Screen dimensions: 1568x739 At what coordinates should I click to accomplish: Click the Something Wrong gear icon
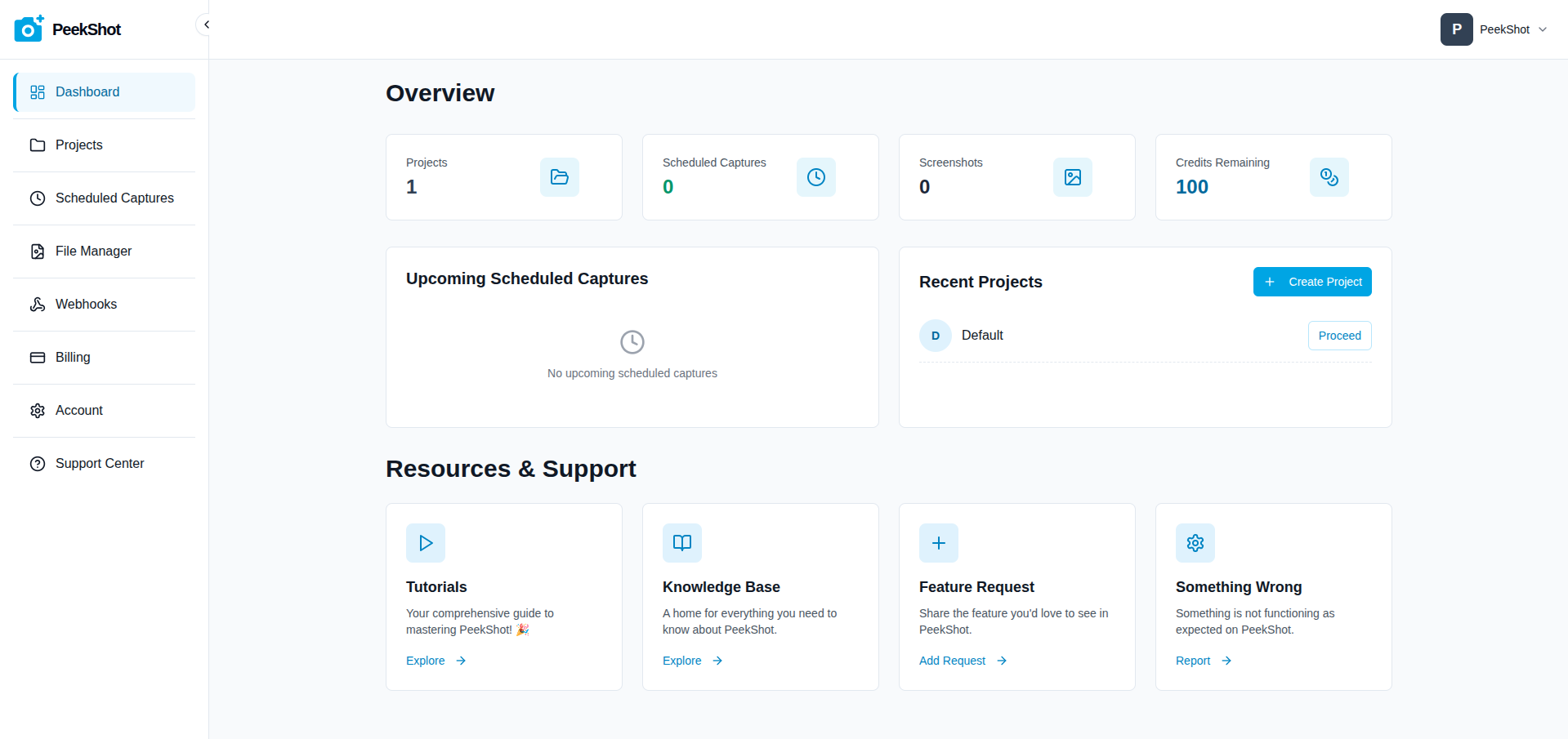tap(1195, 543)
